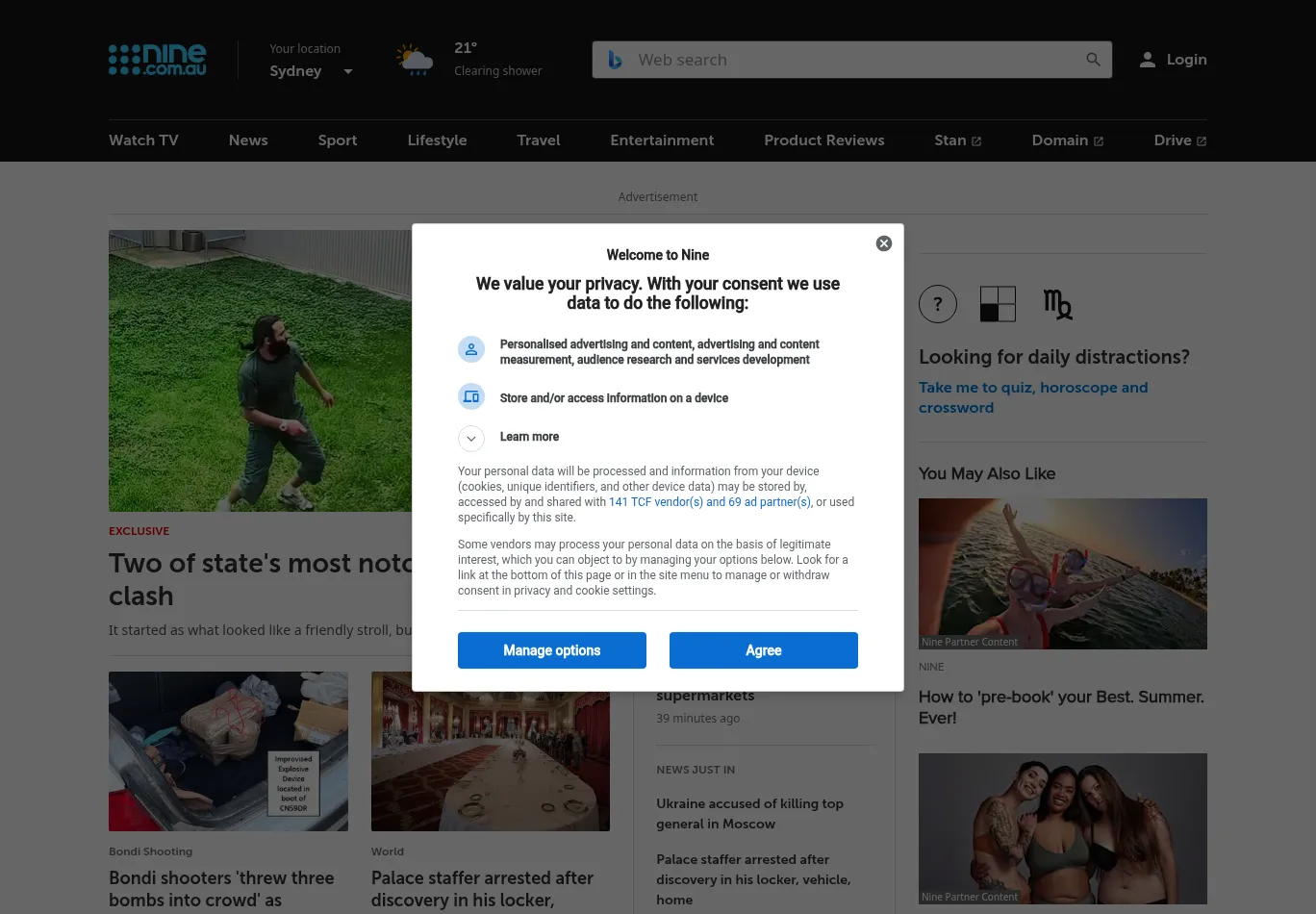Open the horoscope Virgo icon
This screenshot has height=914, width=1316.
[x=1057, y=304]
